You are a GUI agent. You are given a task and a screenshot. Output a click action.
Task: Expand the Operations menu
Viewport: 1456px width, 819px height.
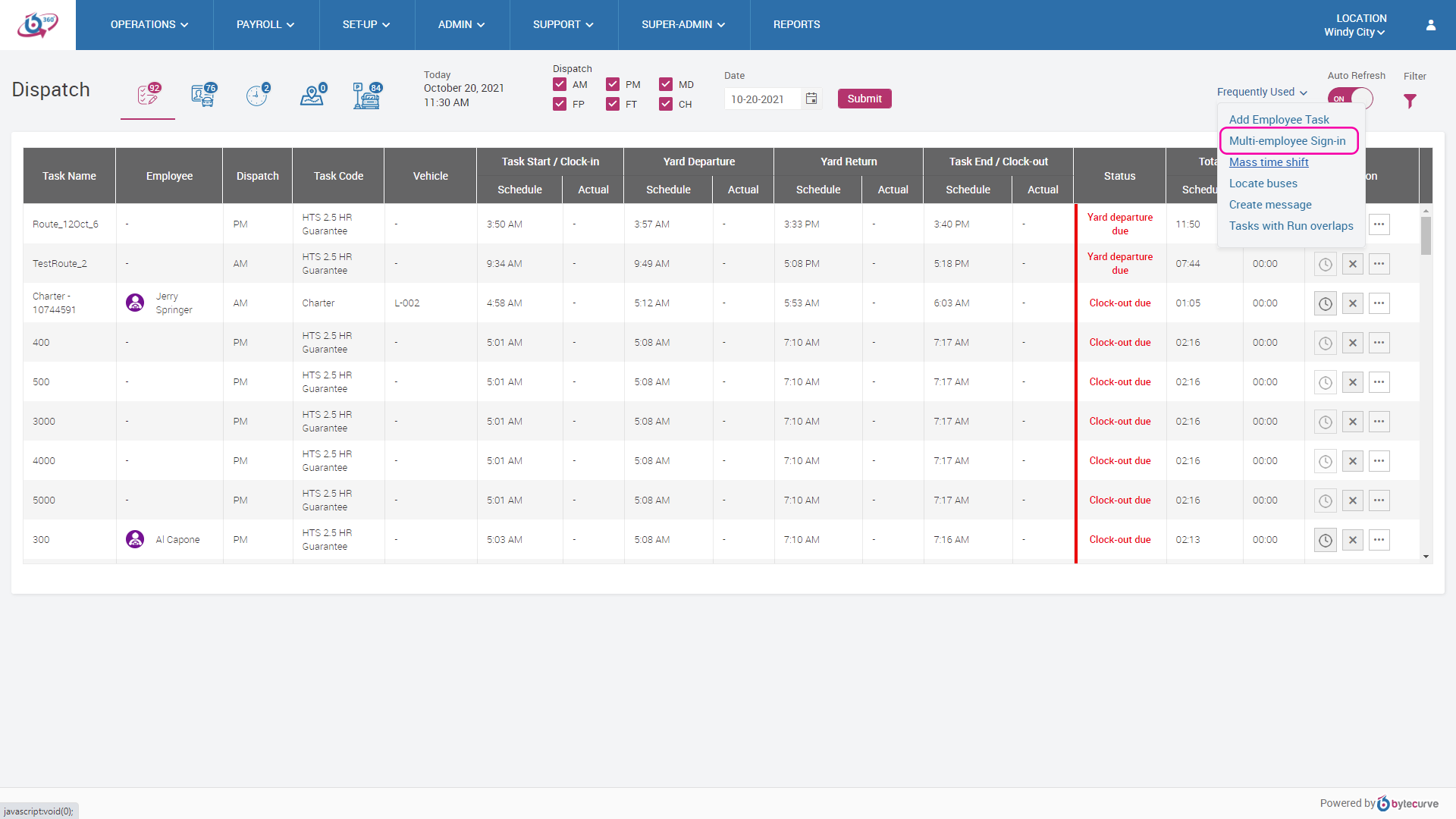pos(149,25)
